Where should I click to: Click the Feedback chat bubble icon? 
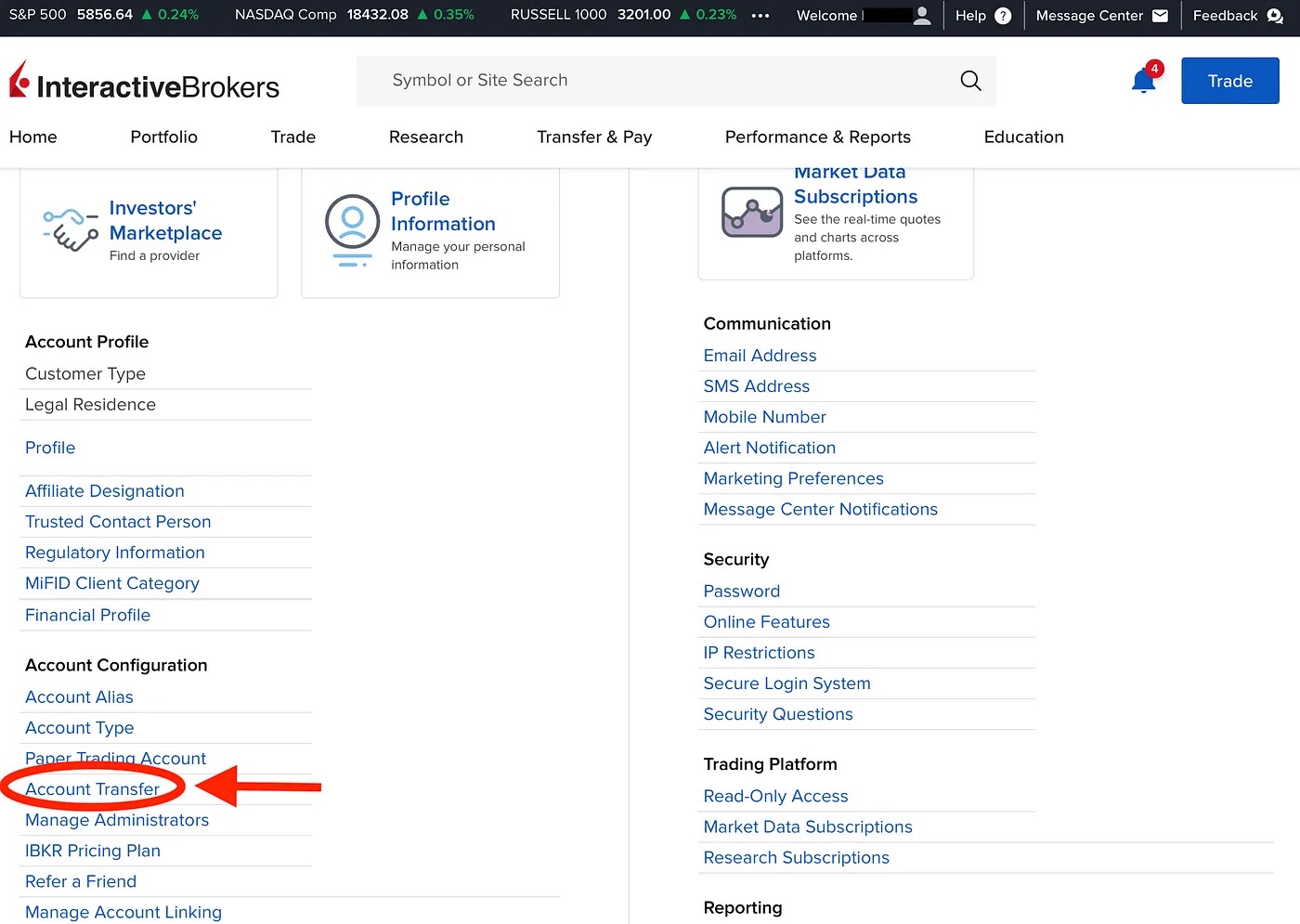(1274, 16)
